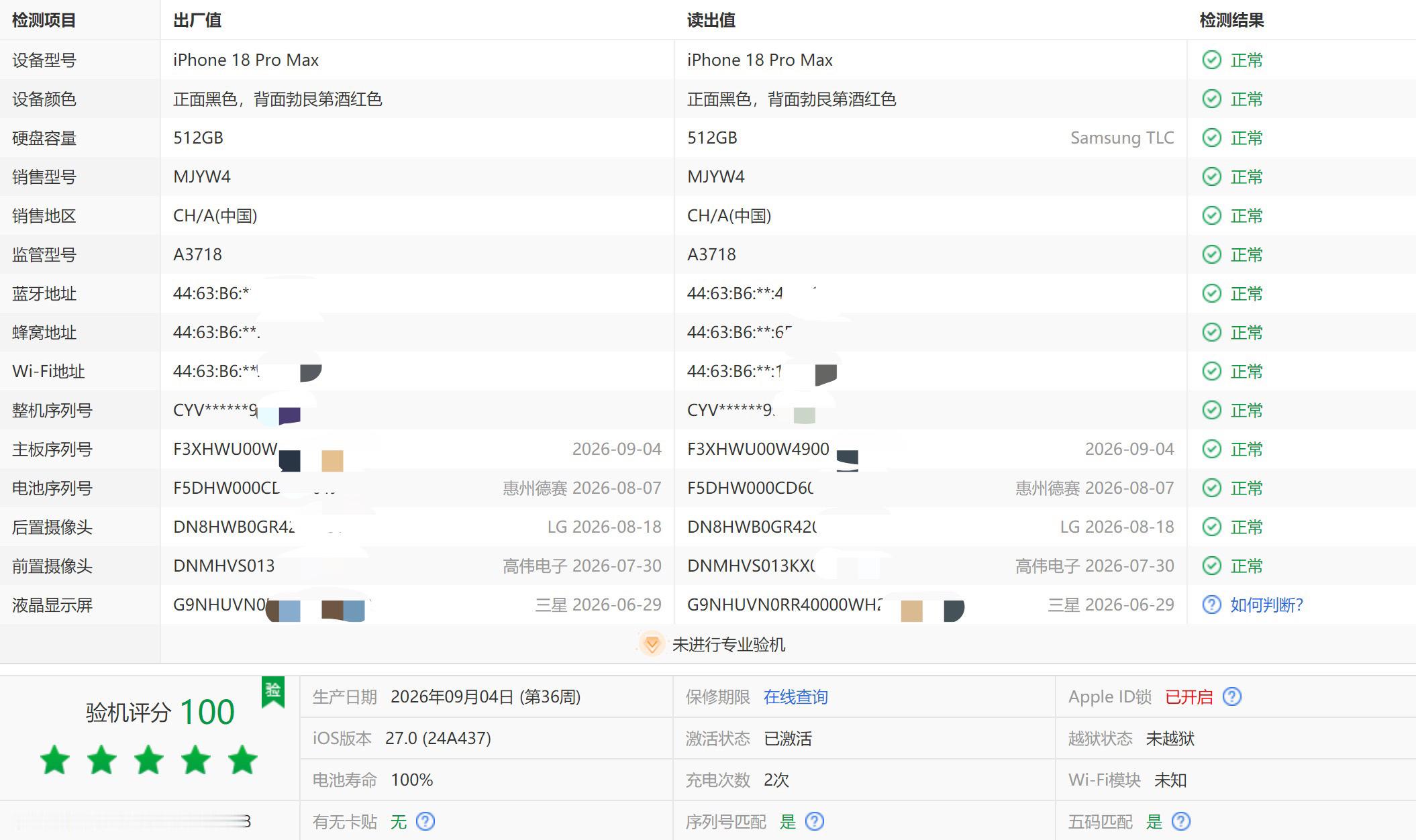Viewport: 1416px width, 840px height.
Task: Click the 已开启 Apple ID lock status
Action: pos(1189,697)
